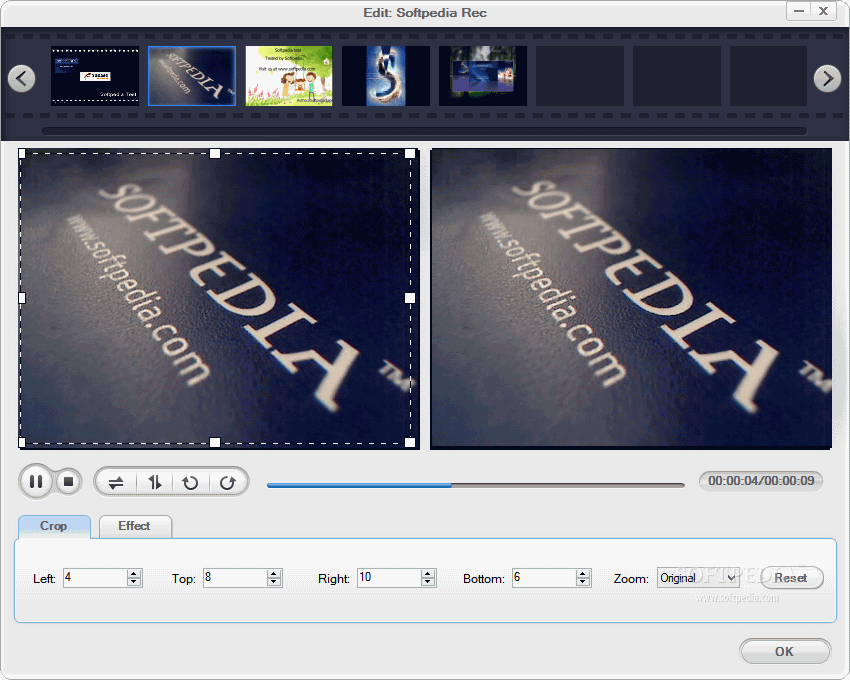Image resolution: width=850 pixels, height=680 pixels.
Task: Click the left-middle crop handle
Action: 22,298
